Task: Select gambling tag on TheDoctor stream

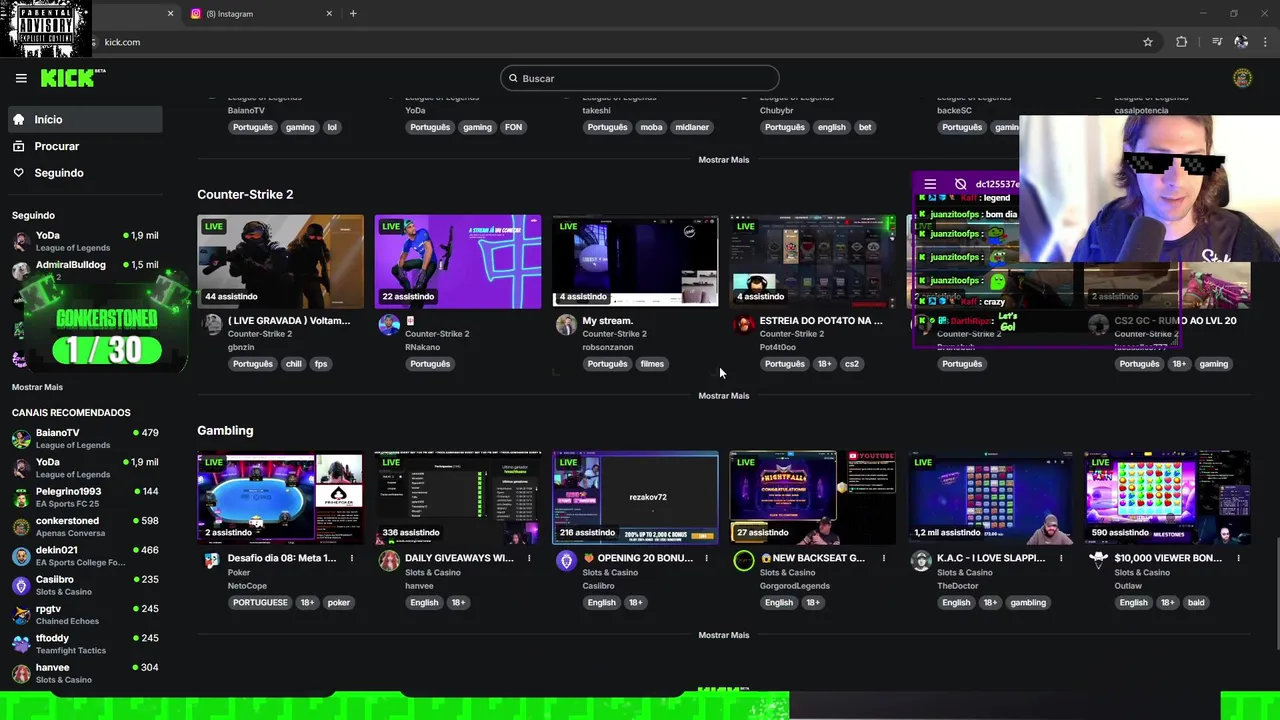Action: pos(1028,603)
